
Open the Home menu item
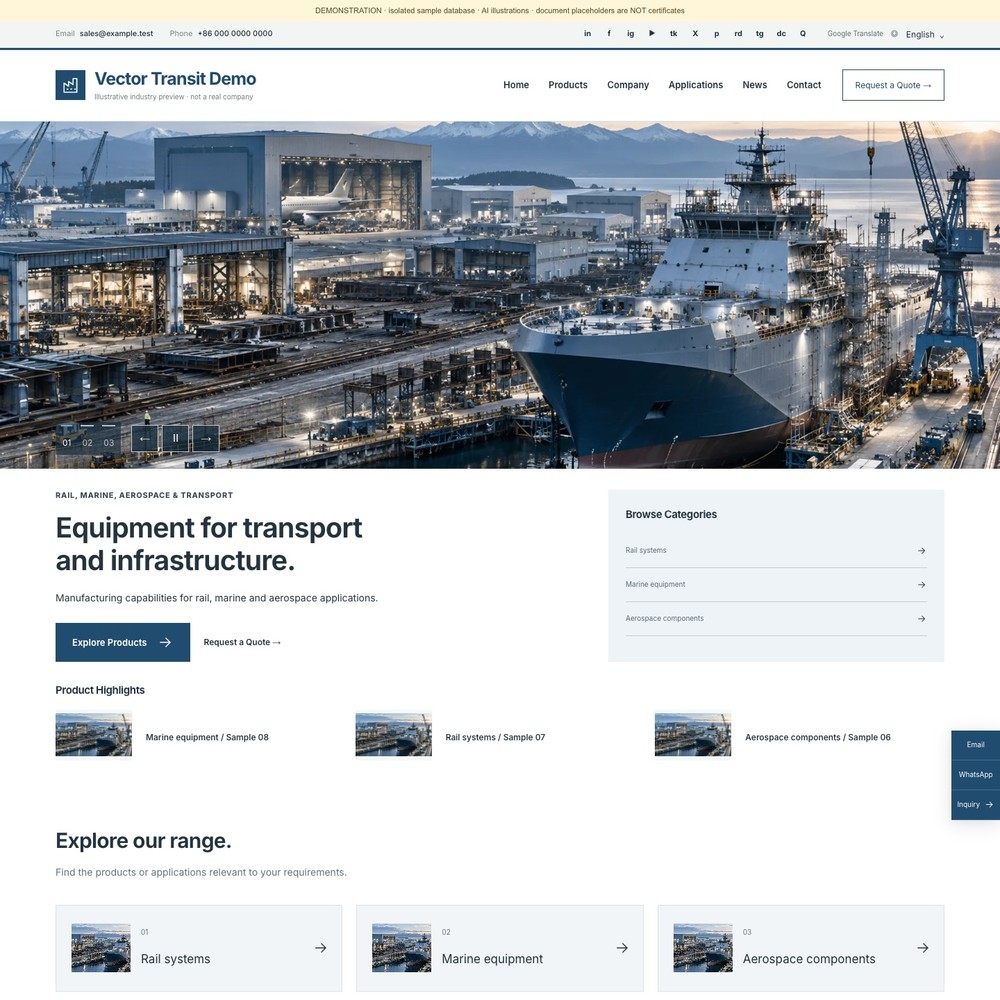click(x=516, y=85)
